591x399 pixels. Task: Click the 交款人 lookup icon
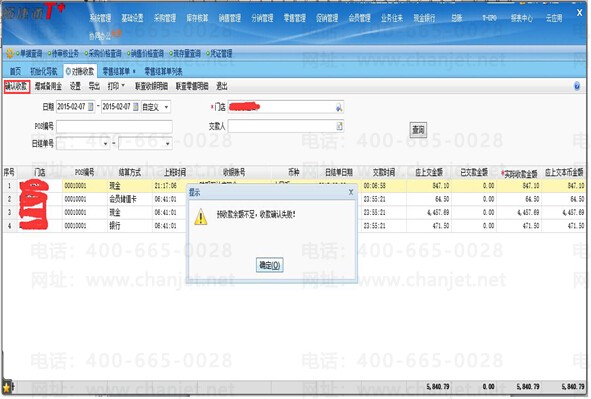click(339, 126)
